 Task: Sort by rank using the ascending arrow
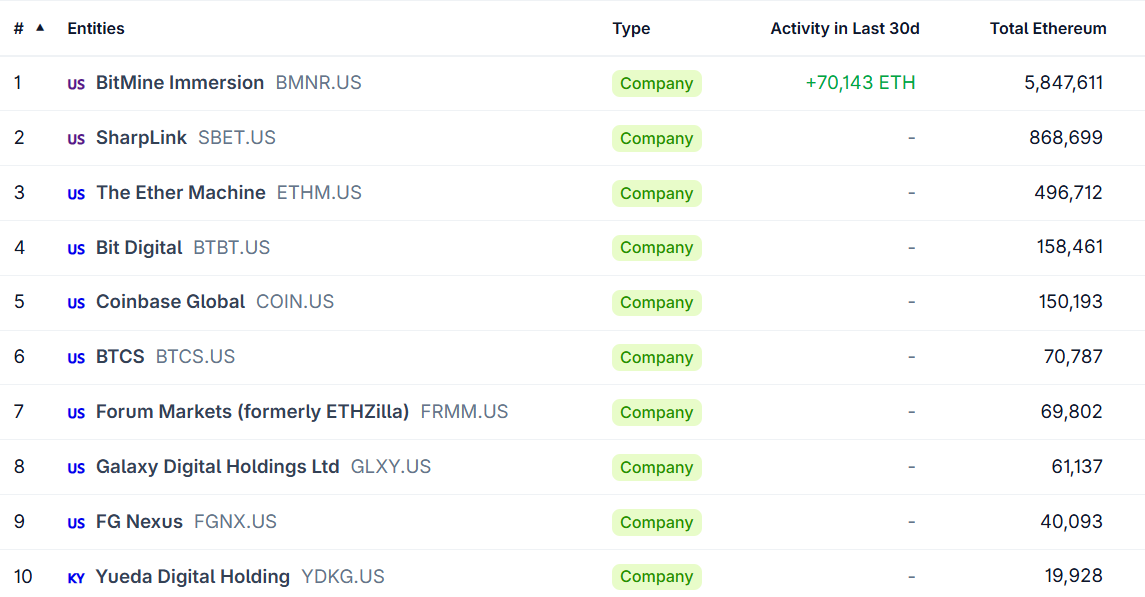click(x=40, y=28)
